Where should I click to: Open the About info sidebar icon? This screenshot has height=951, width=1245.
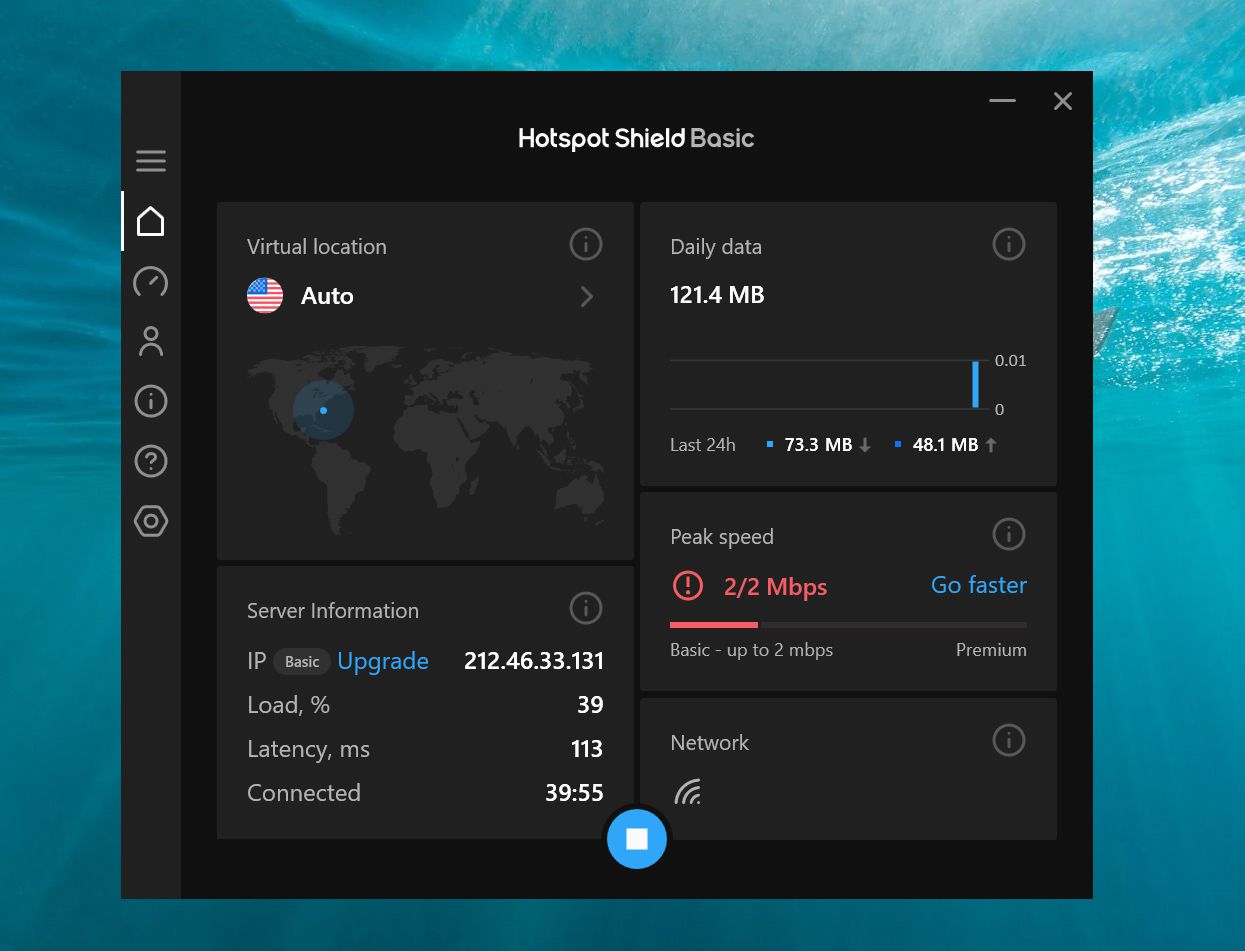pos(151,401)
